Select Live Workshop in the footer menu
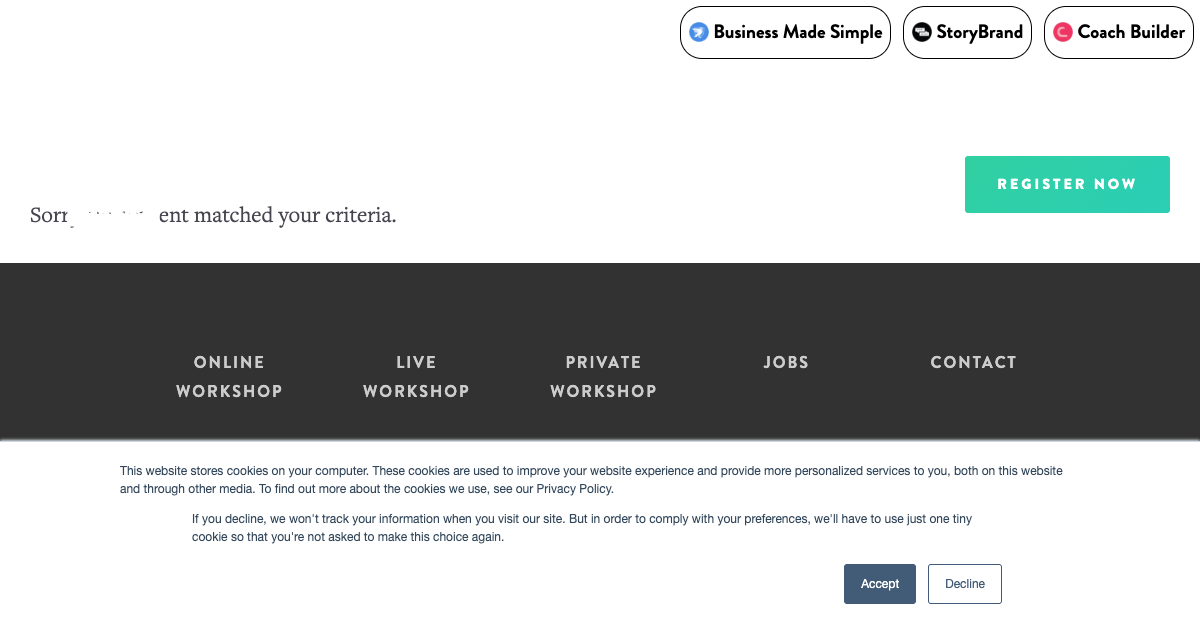The image size is (1200, 630). coord(416,362)
